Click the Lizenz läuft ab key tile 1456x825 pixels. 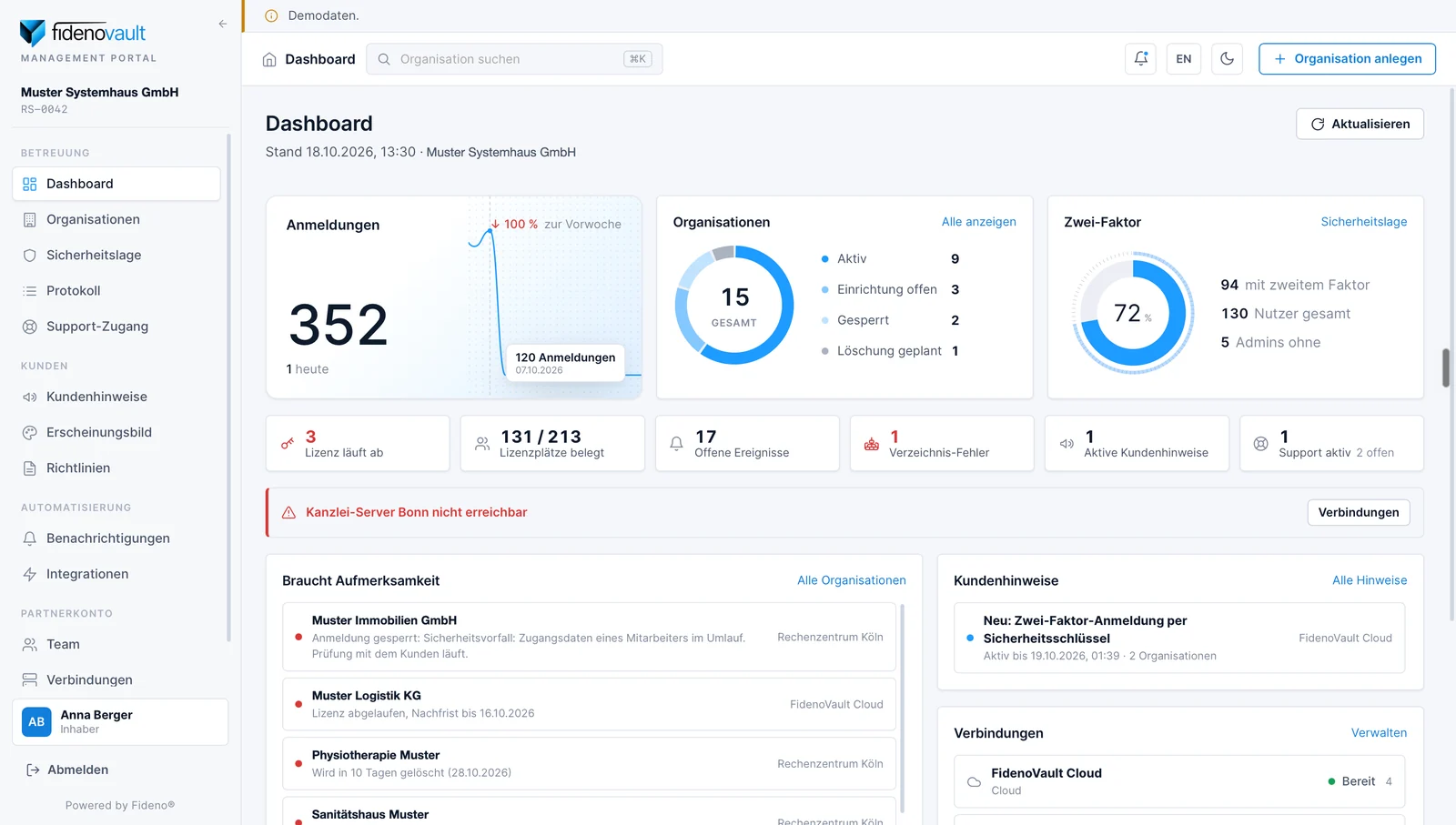[x=358, y=444]
